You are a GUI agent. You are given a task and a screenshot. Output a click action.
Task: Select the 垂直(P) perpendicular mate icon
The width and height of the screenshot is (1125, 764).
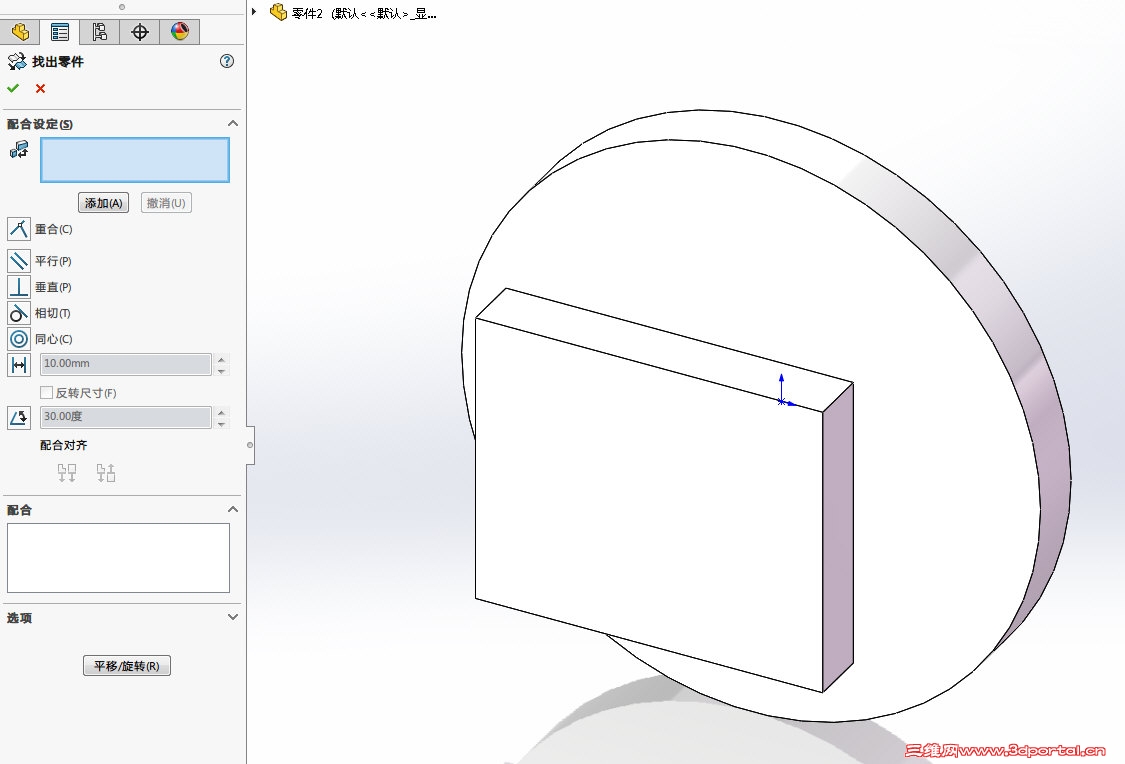(x=19, y=286)
